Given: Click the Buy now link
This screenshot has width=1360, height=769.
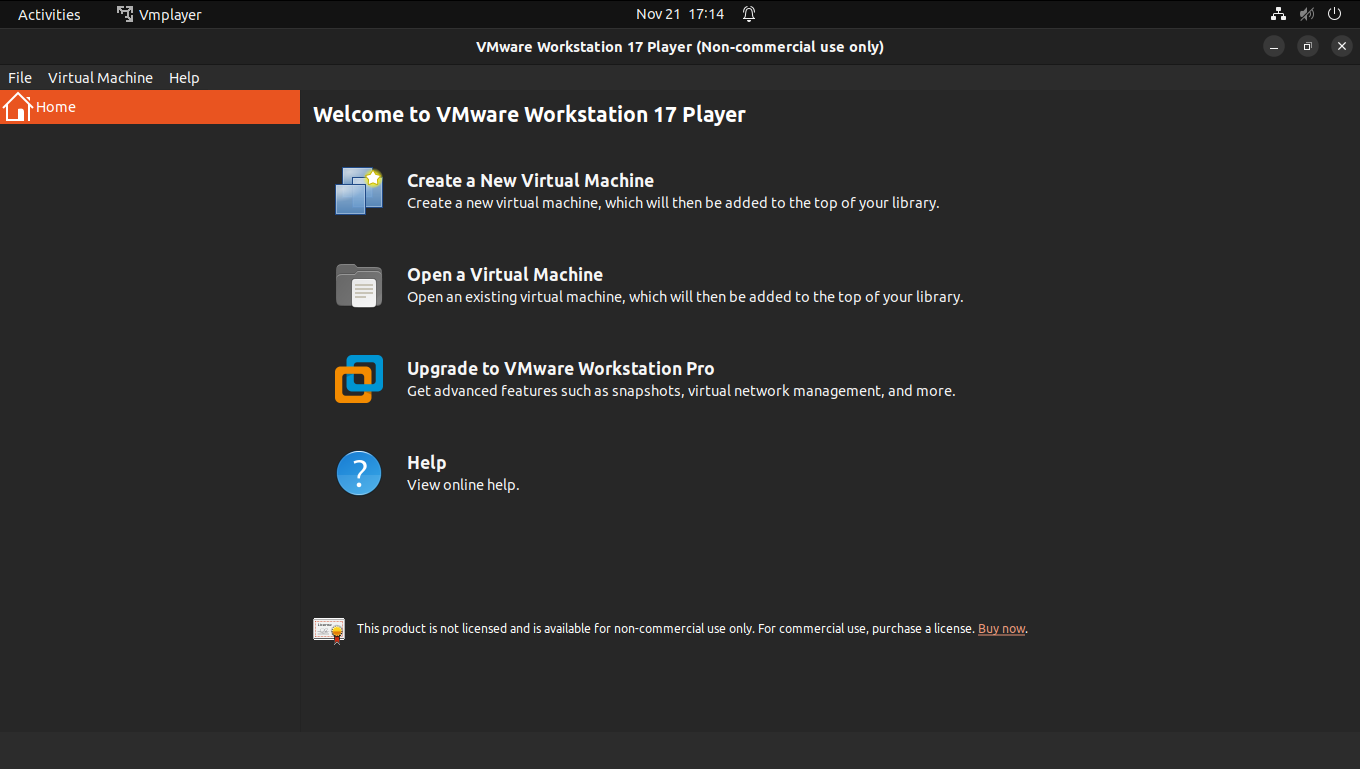Looking at the screenshot, I should point(1001,628).
